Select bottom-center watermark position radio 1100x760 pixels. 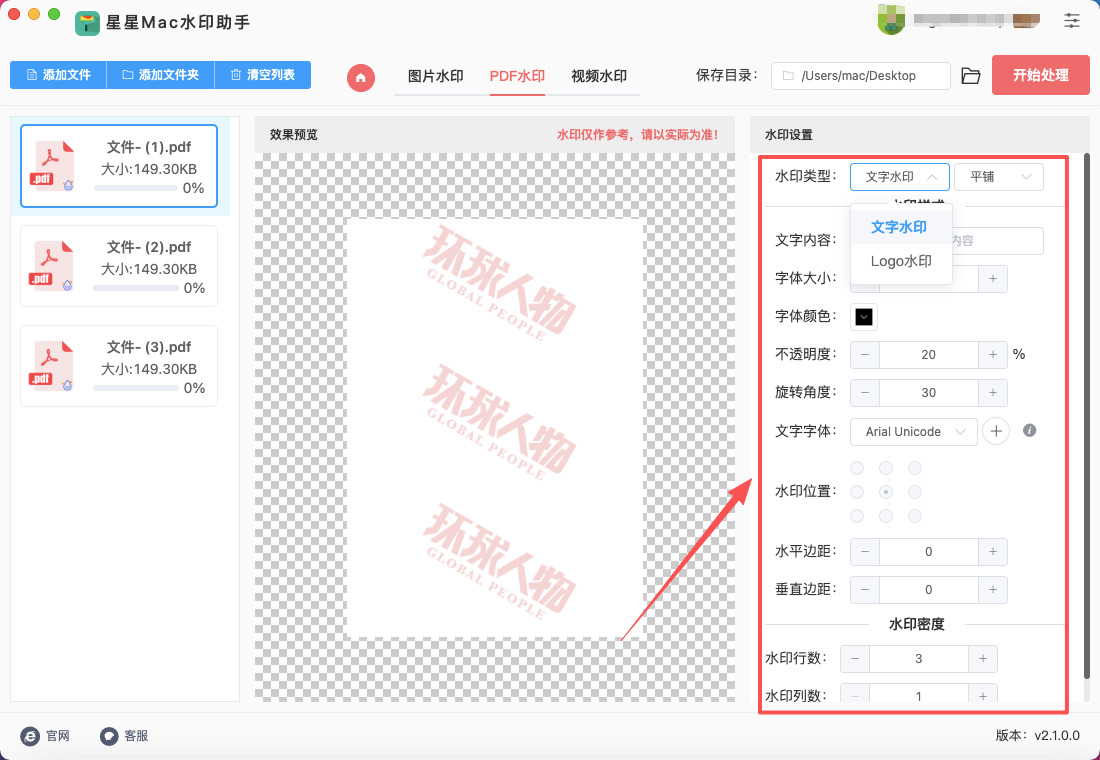click(886, 516)
